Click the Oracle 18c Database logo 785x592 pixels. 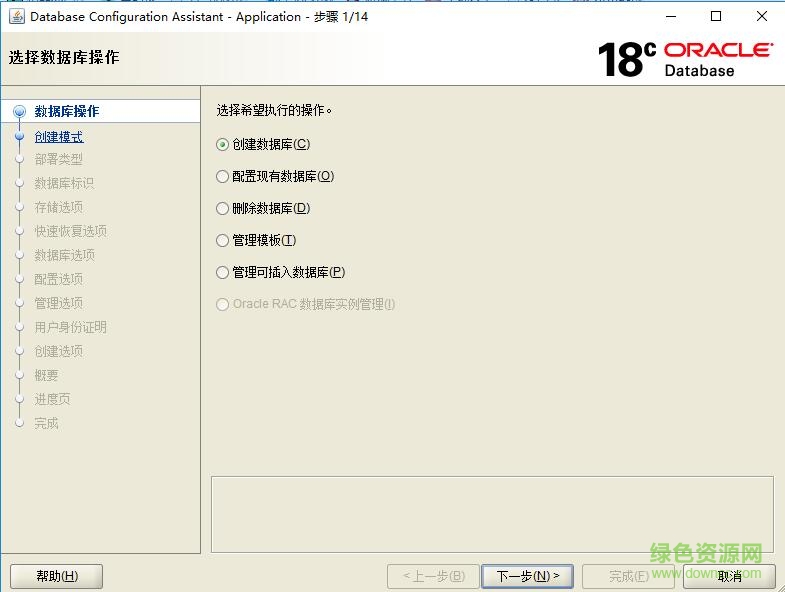click(x=685, y=59)
